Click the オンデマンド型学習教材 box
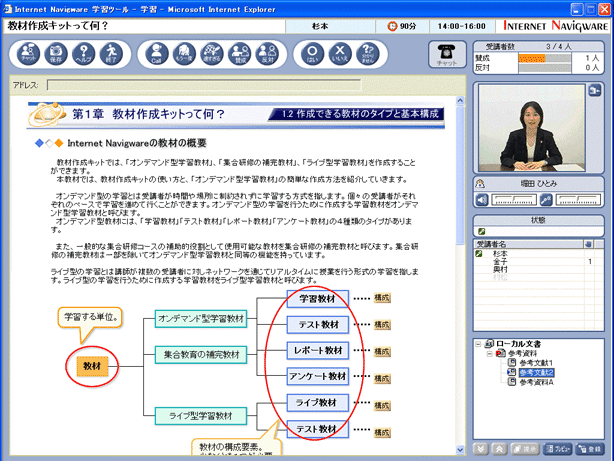The width and height of the screenshot is (614, 461). pyautogui.click(x=201, y=319)
